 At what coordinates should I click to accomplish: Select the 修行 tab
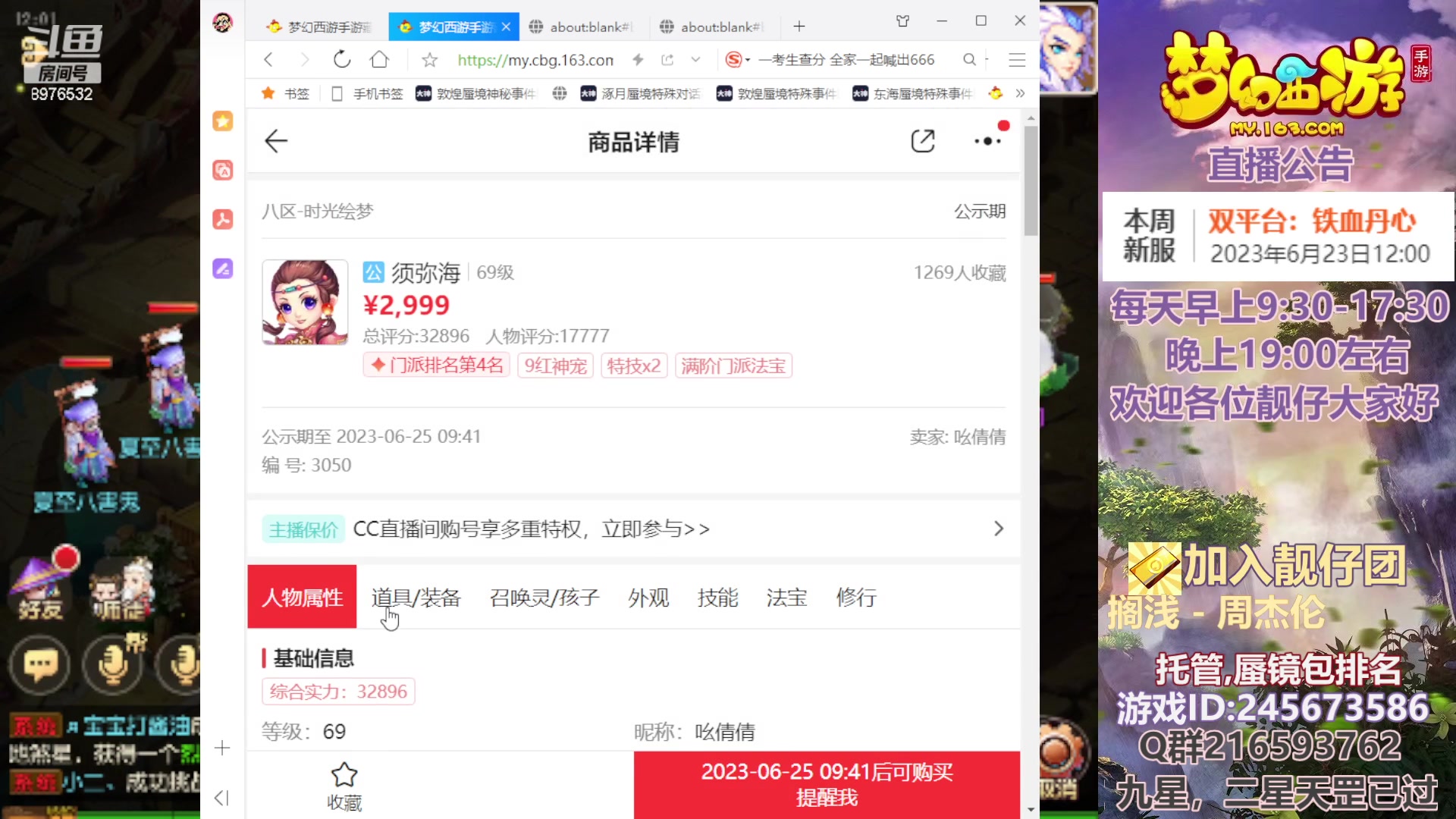(x=856, y=598)
